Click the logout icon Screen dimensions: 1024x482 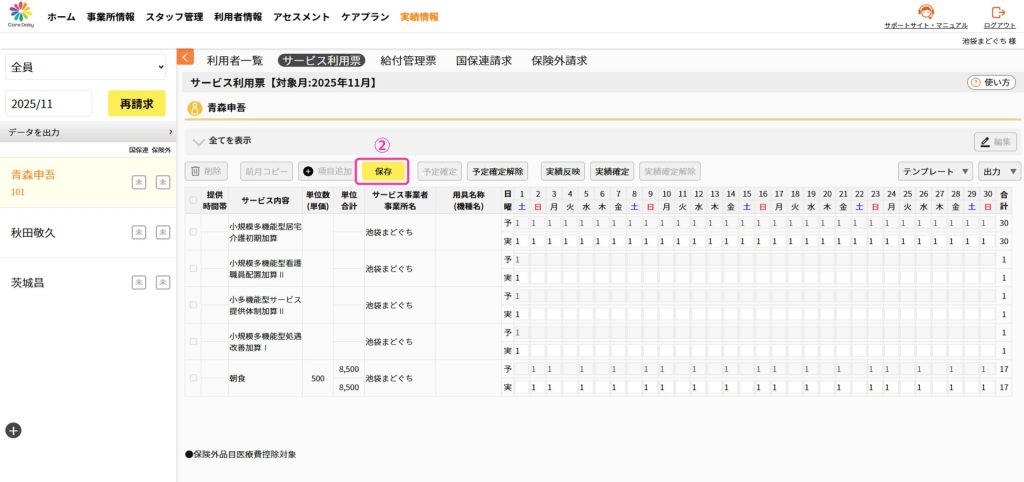998,12
